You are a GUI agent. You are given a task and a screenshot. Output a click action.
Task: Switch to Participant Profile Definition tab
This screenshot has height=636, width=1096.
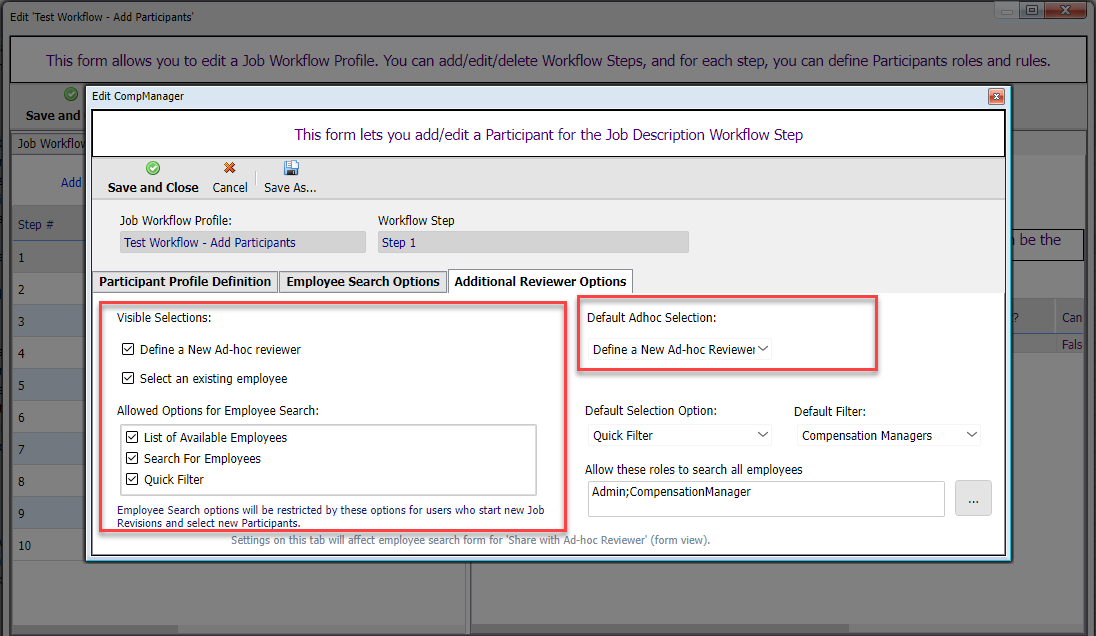click(x=185, y=282)
